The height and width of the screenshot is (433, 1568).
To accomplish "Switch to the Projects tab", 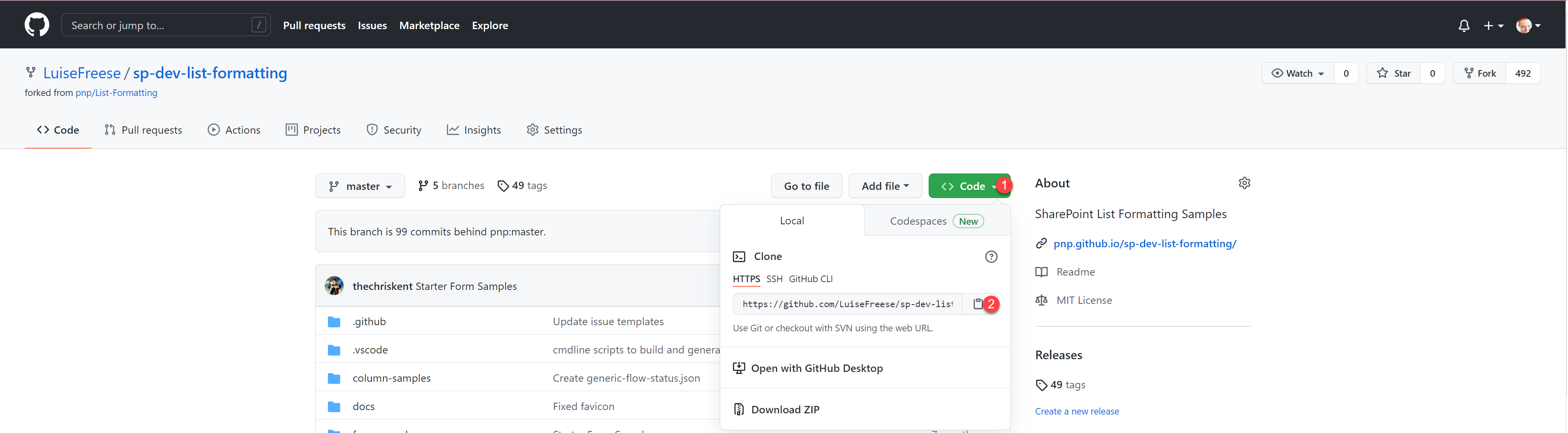I will click(x=313, y=130).
